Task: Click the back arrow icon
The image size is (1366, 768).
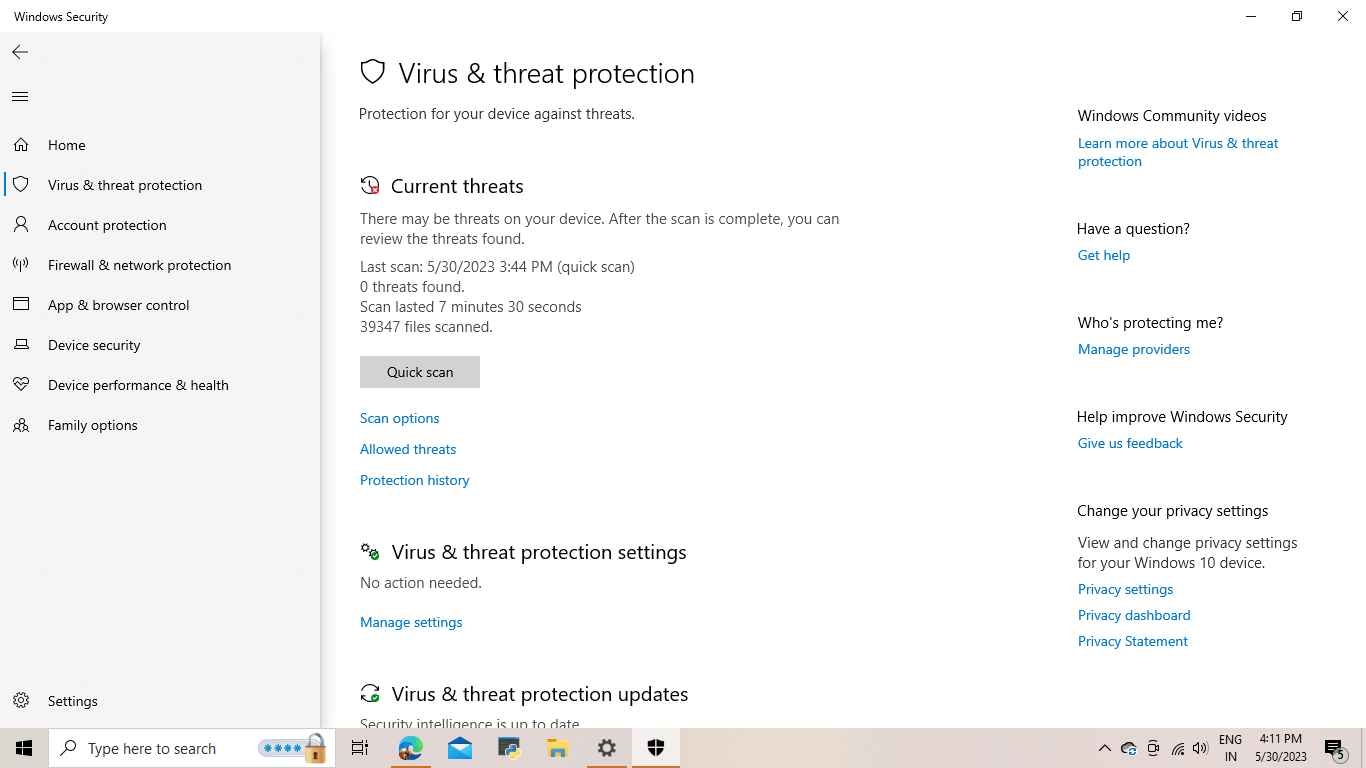Action: [20, 52]
